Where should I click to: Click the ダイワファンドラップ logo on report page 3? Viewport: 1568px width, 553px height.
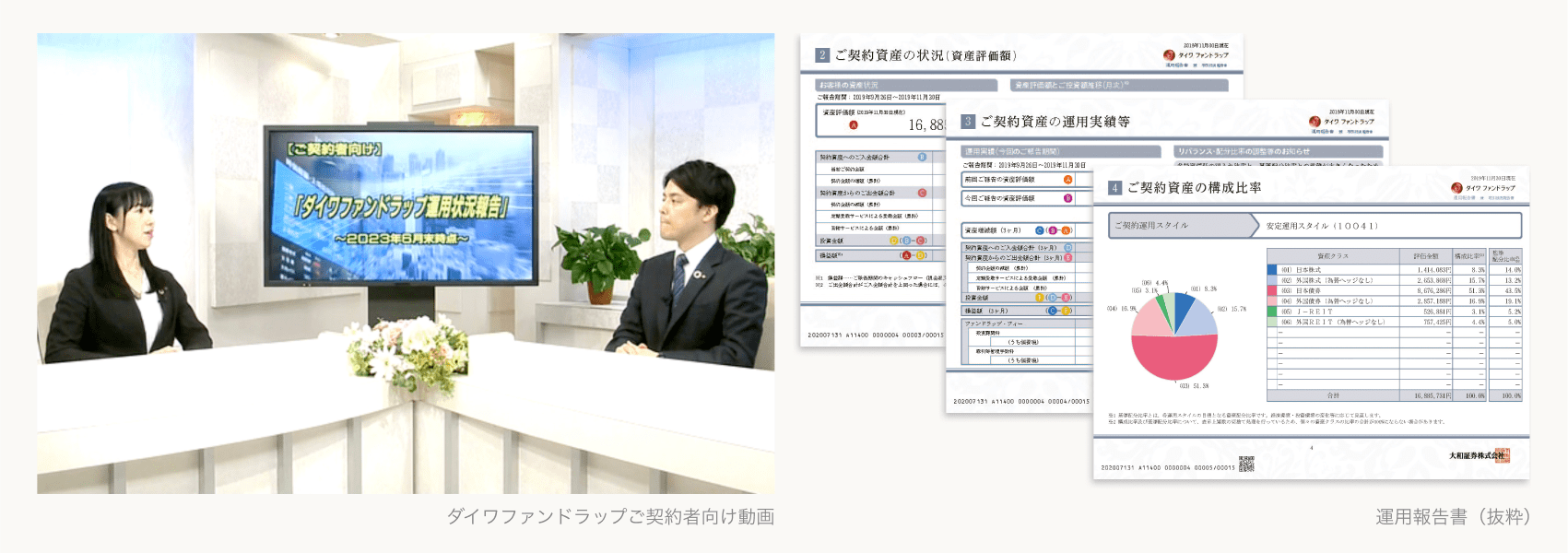(1341, 122)
